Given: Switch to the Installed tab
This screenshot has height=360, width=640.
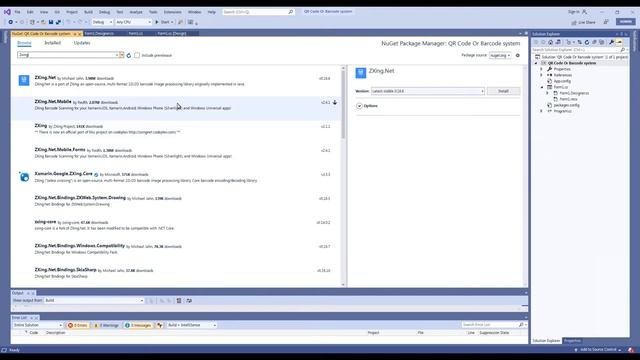Looking at the screenshot, I should click(x=52, y=43).
